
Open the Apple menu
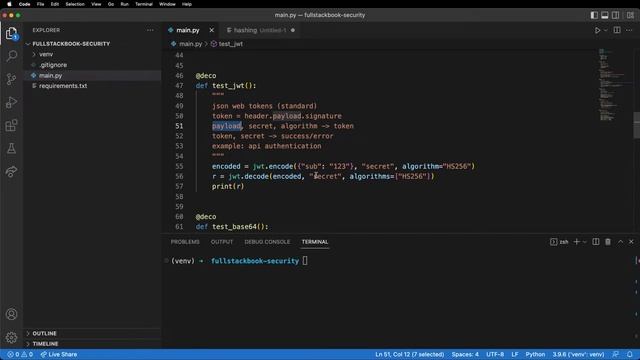tap(9, 4)
